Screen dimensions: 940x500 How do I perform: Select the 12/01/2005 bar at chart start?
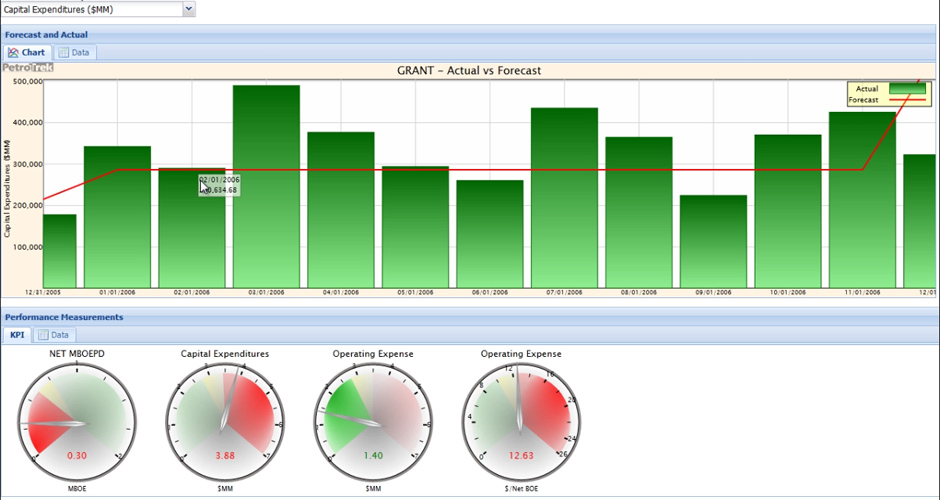(x=59, y=250)
